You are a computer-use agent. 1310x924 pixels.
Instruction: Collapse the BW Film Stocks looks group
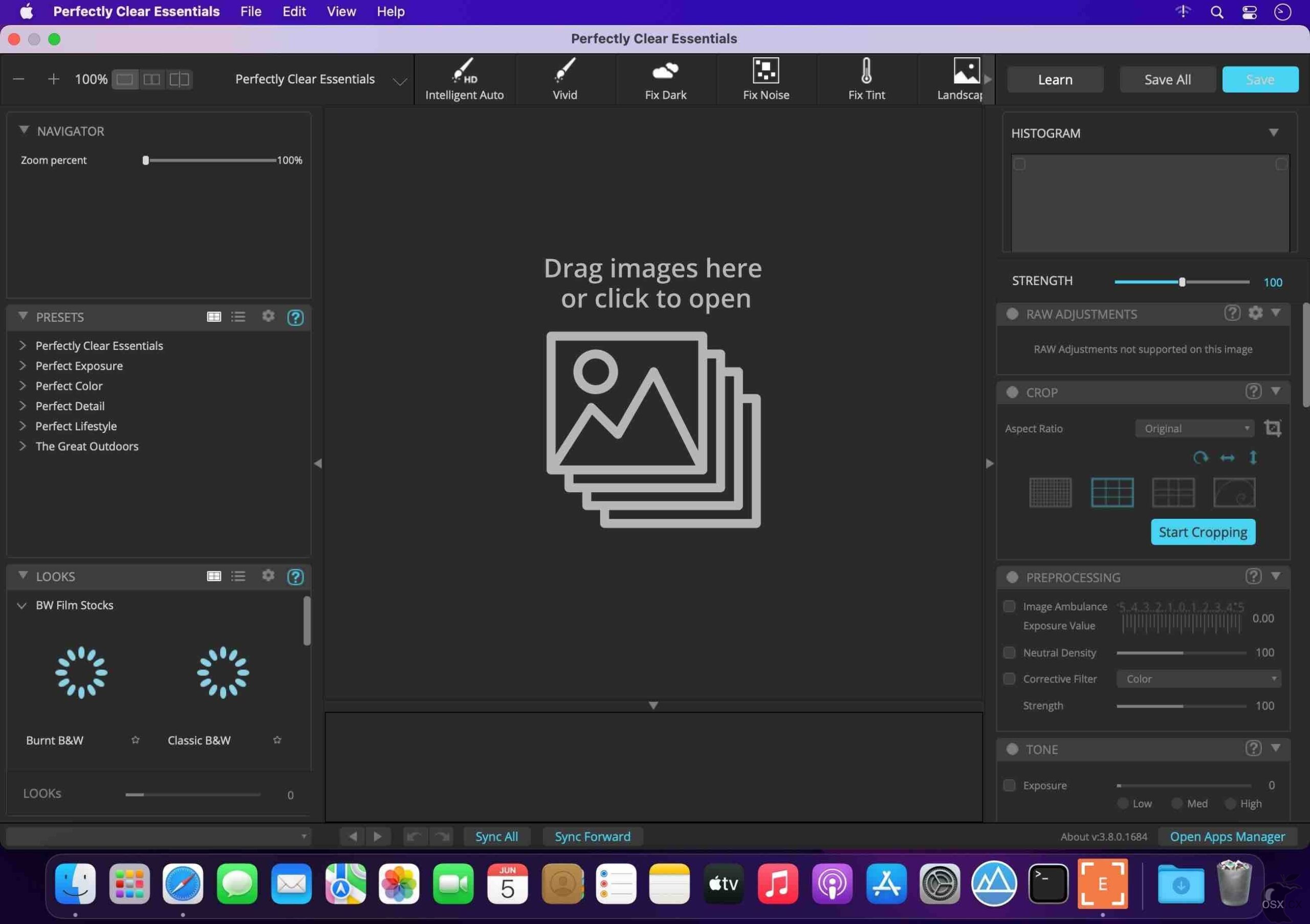(x=21, y=606)
